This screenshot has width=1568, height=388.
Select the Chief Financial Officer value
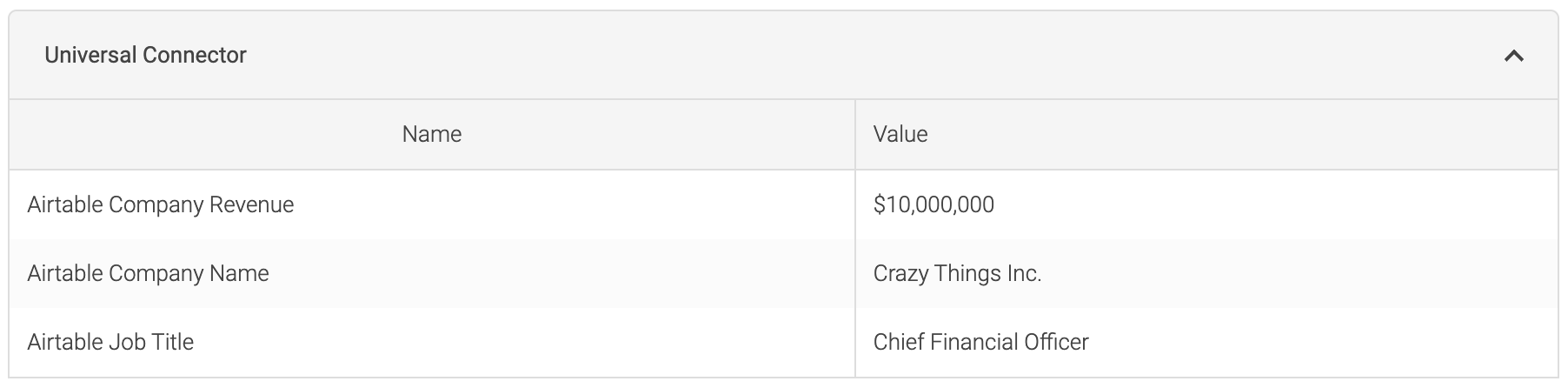980,342
